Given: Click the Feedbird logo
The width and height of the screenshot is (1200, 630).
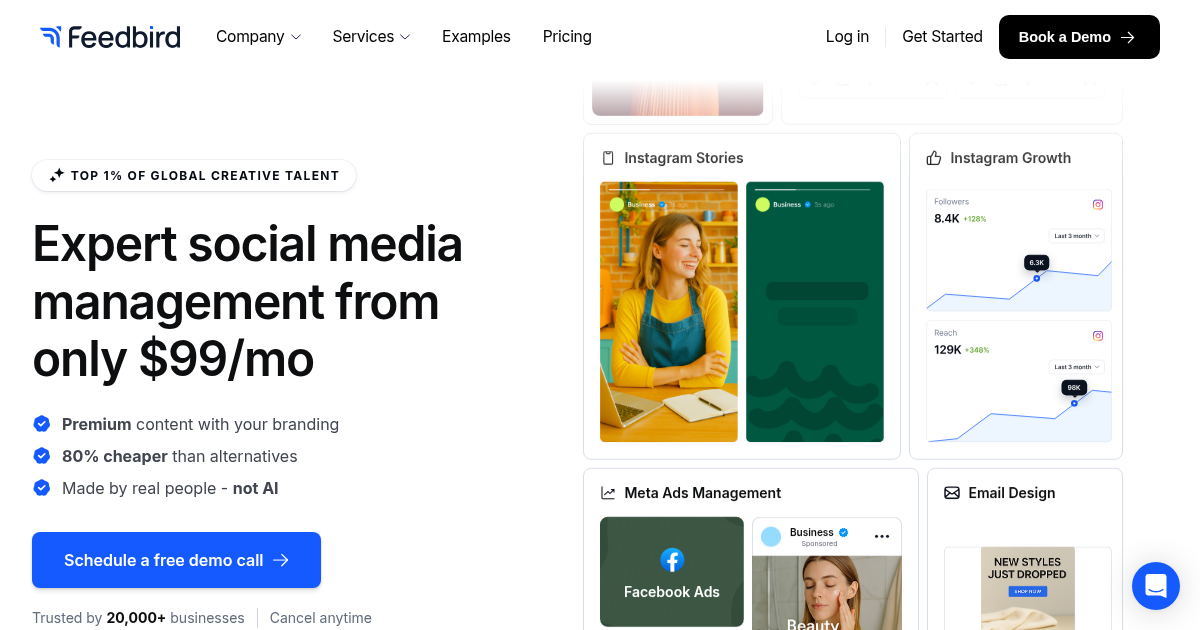Looking at the screenshot, I should [110, 37].
